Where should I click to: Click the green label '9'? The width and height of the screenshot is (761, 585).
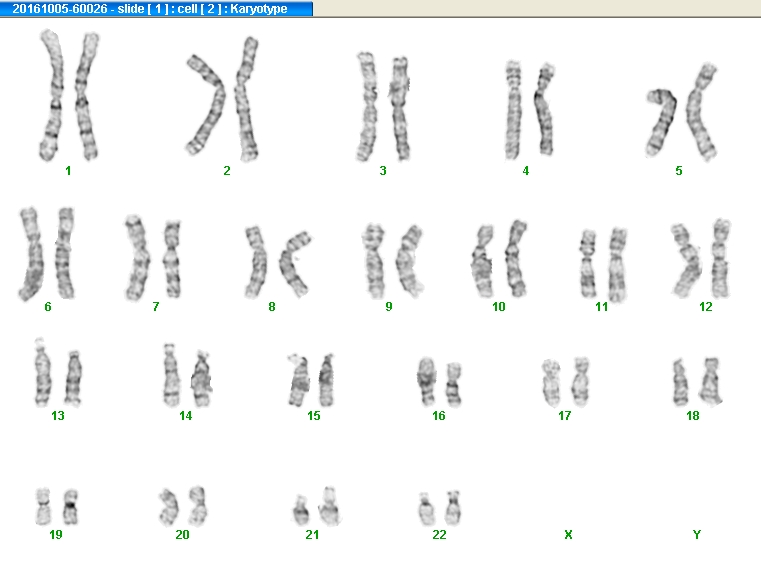tap(389, 307)
